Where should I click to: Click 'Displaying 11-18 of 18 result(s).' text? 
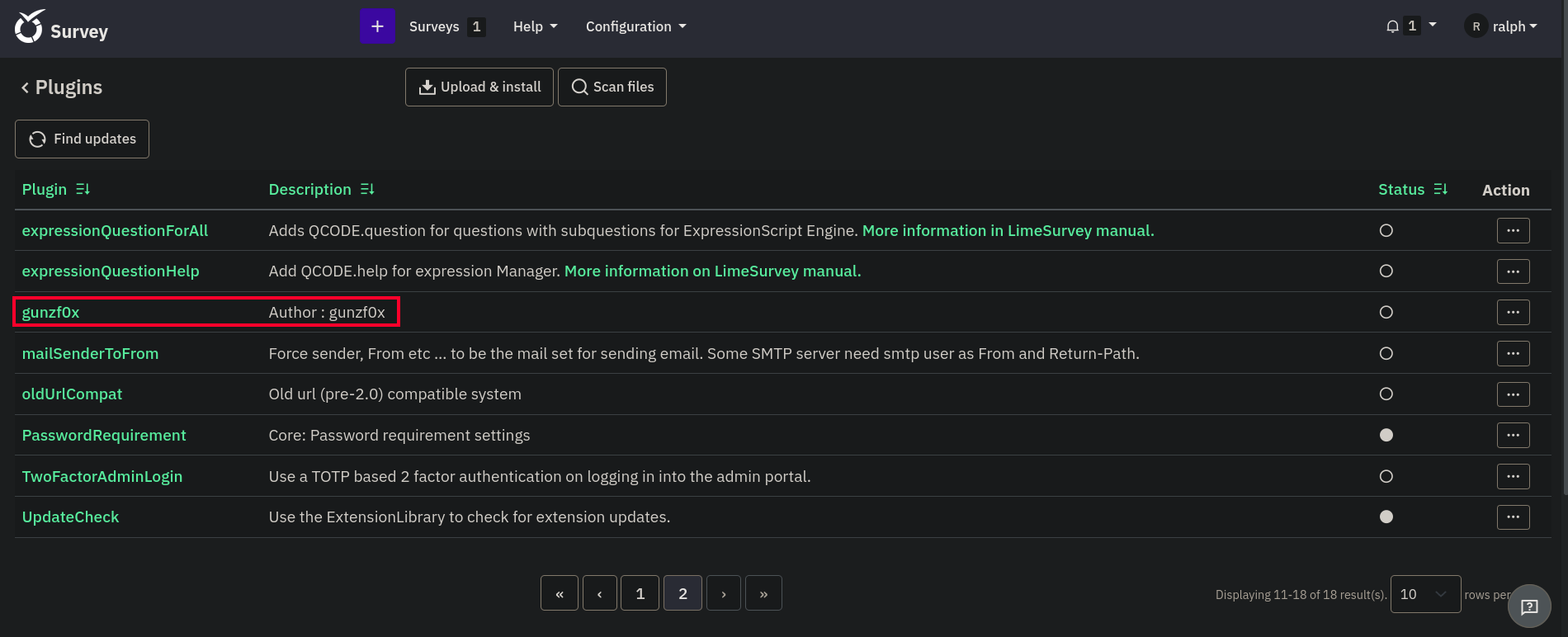(x=1301, y=595)
